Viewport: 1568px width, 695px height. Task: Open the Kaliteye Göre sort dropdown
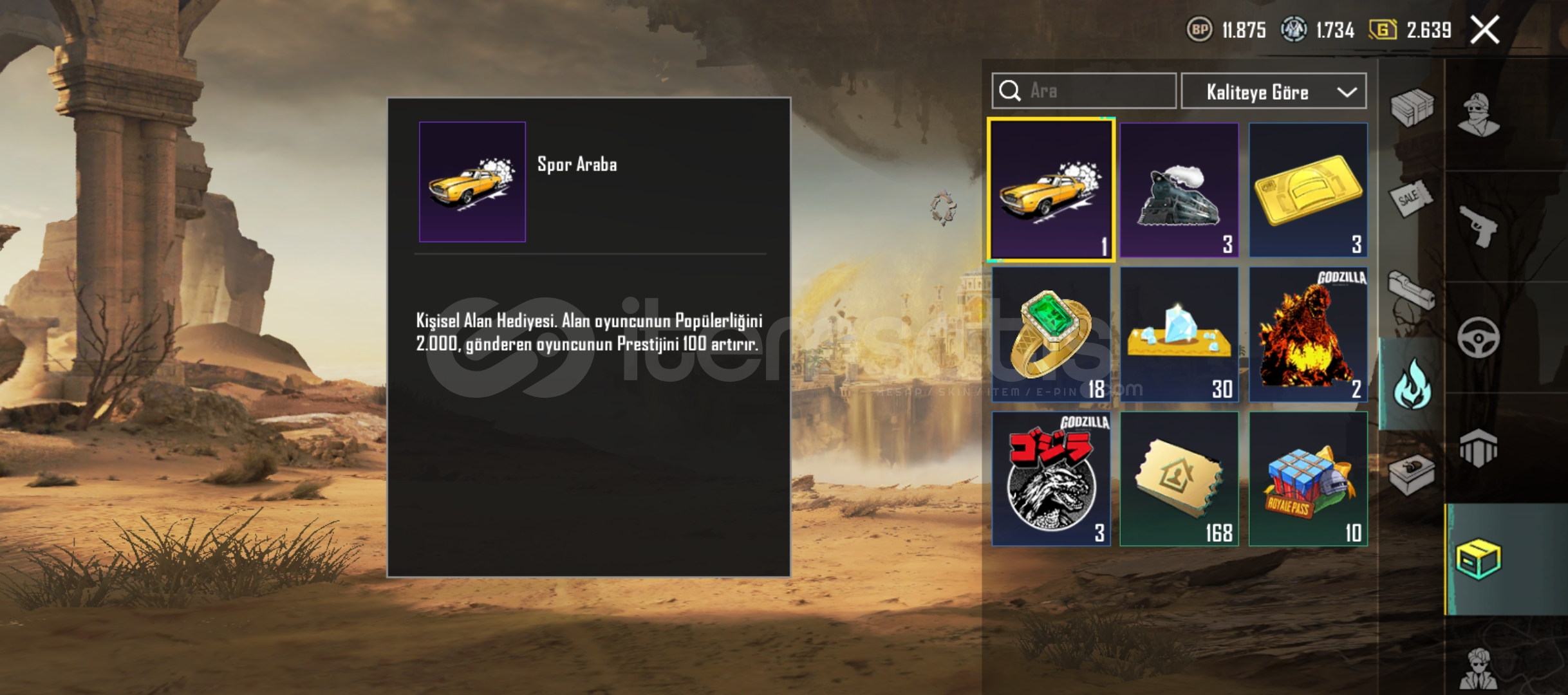point(1274,91)
